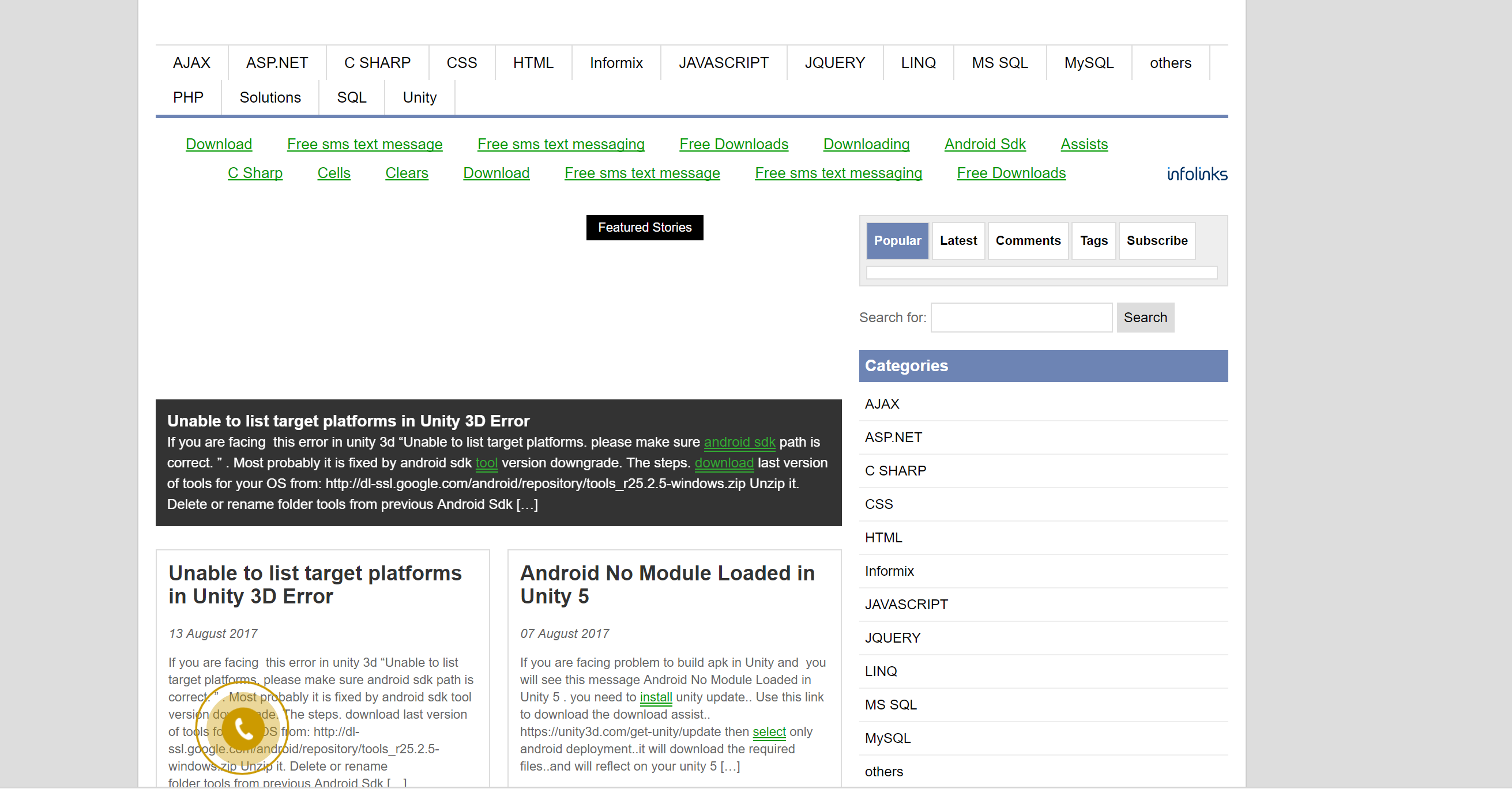Click the Downloading ad link

pos(866,144)
